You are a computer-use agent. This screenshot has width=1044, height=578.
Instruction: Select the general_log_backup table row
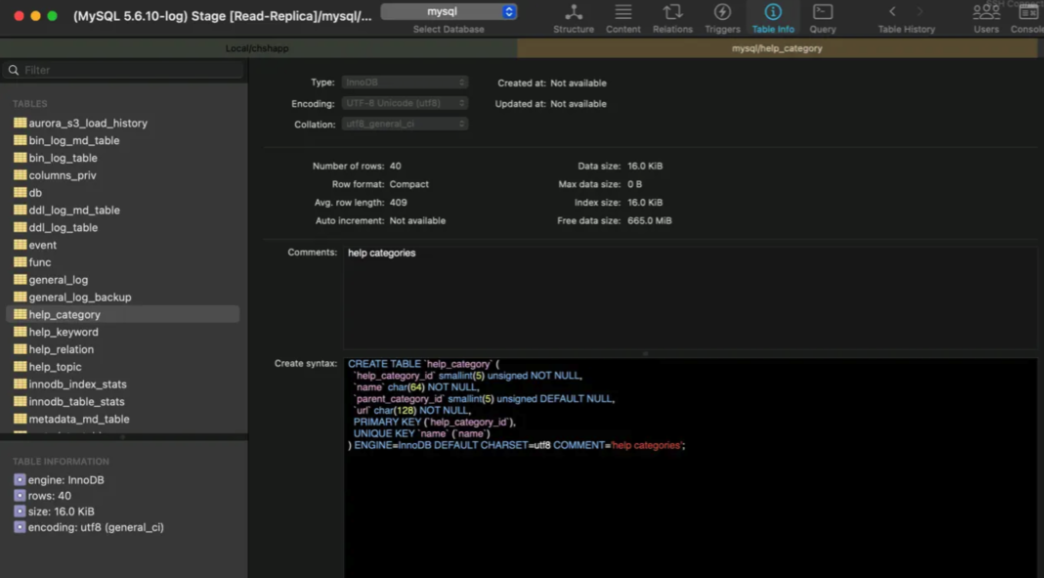coord(123,297)
